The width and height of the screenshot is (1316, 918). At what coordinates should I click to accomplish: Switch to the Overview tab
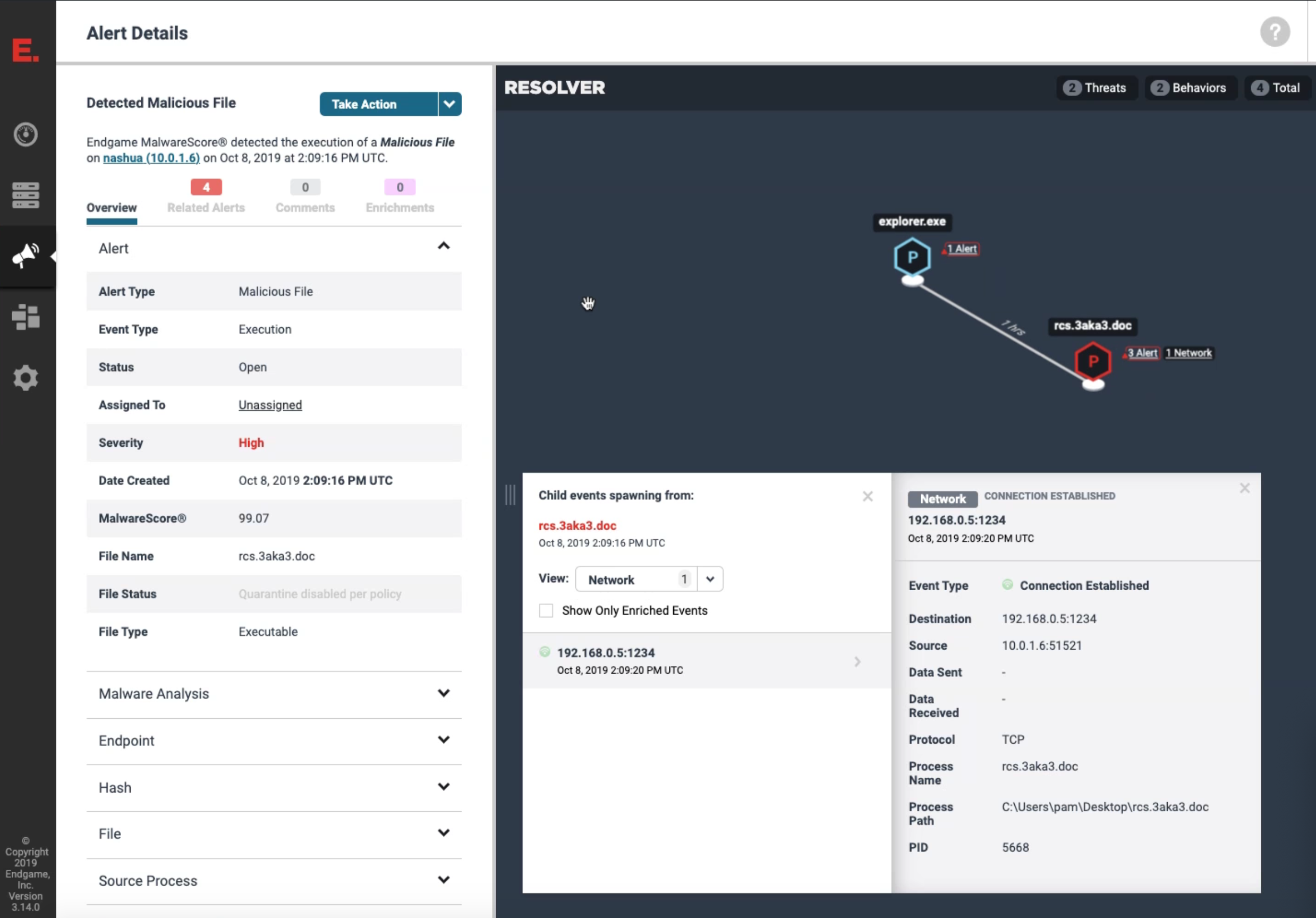(112, 208)
